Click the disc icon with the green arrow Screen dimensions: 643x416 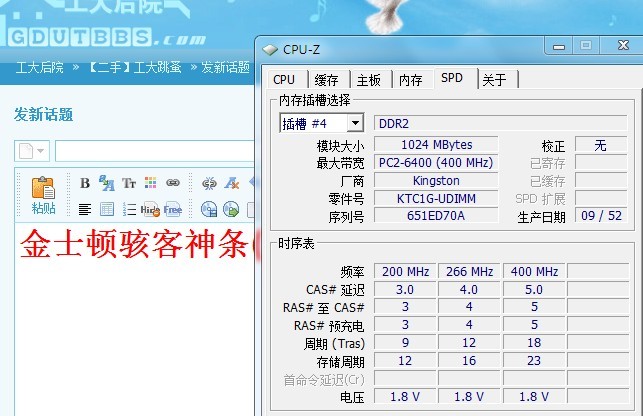pos(231,209)
